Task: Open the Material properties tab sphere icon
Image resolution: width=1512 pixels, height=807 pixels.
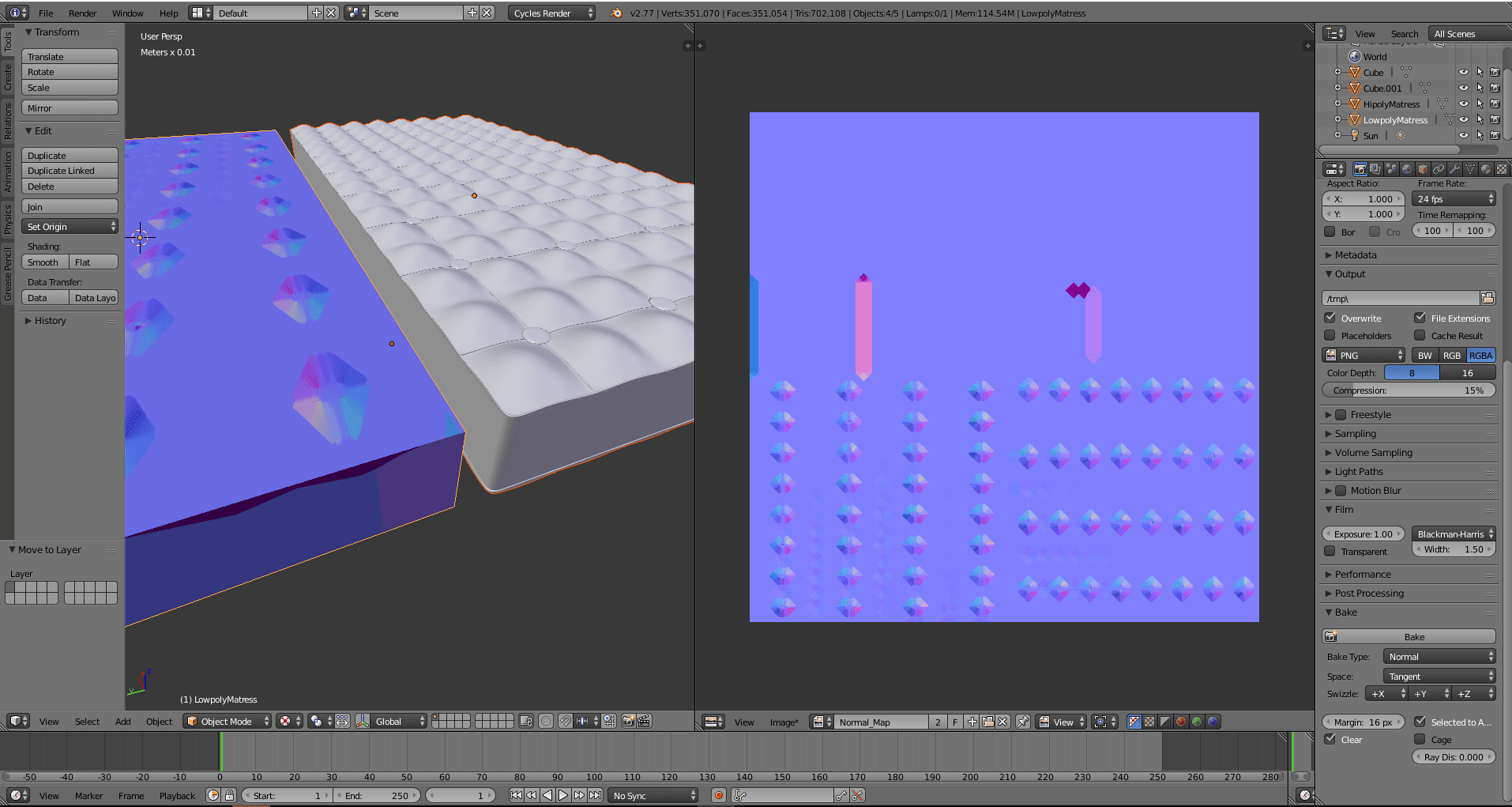Action: pos(1486,169)
